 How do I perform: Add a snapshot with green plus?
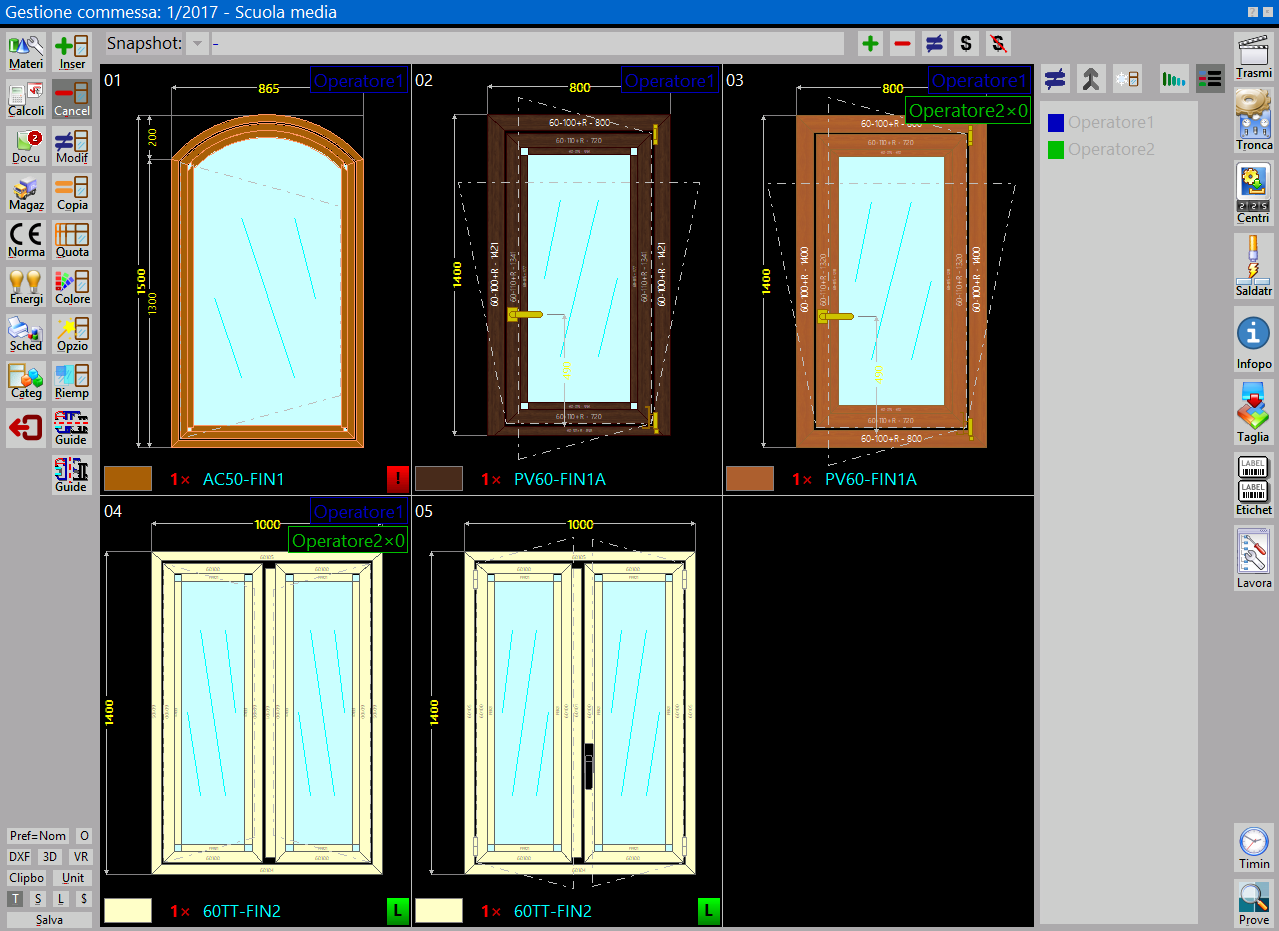871,43
